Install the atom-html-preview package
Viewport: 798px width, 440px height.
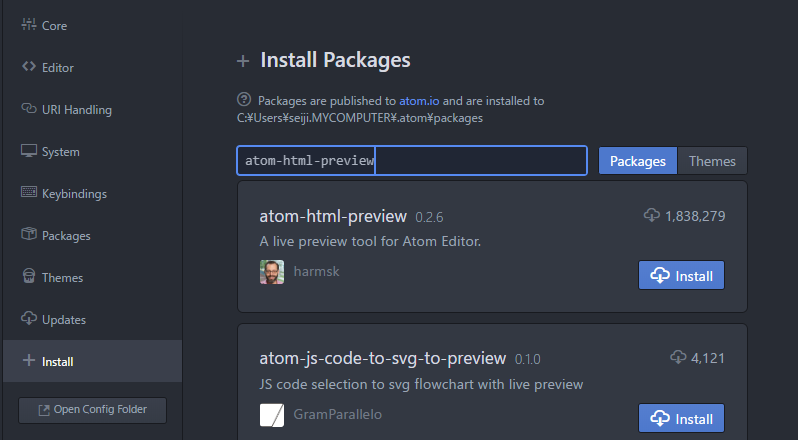click(681, 276)
